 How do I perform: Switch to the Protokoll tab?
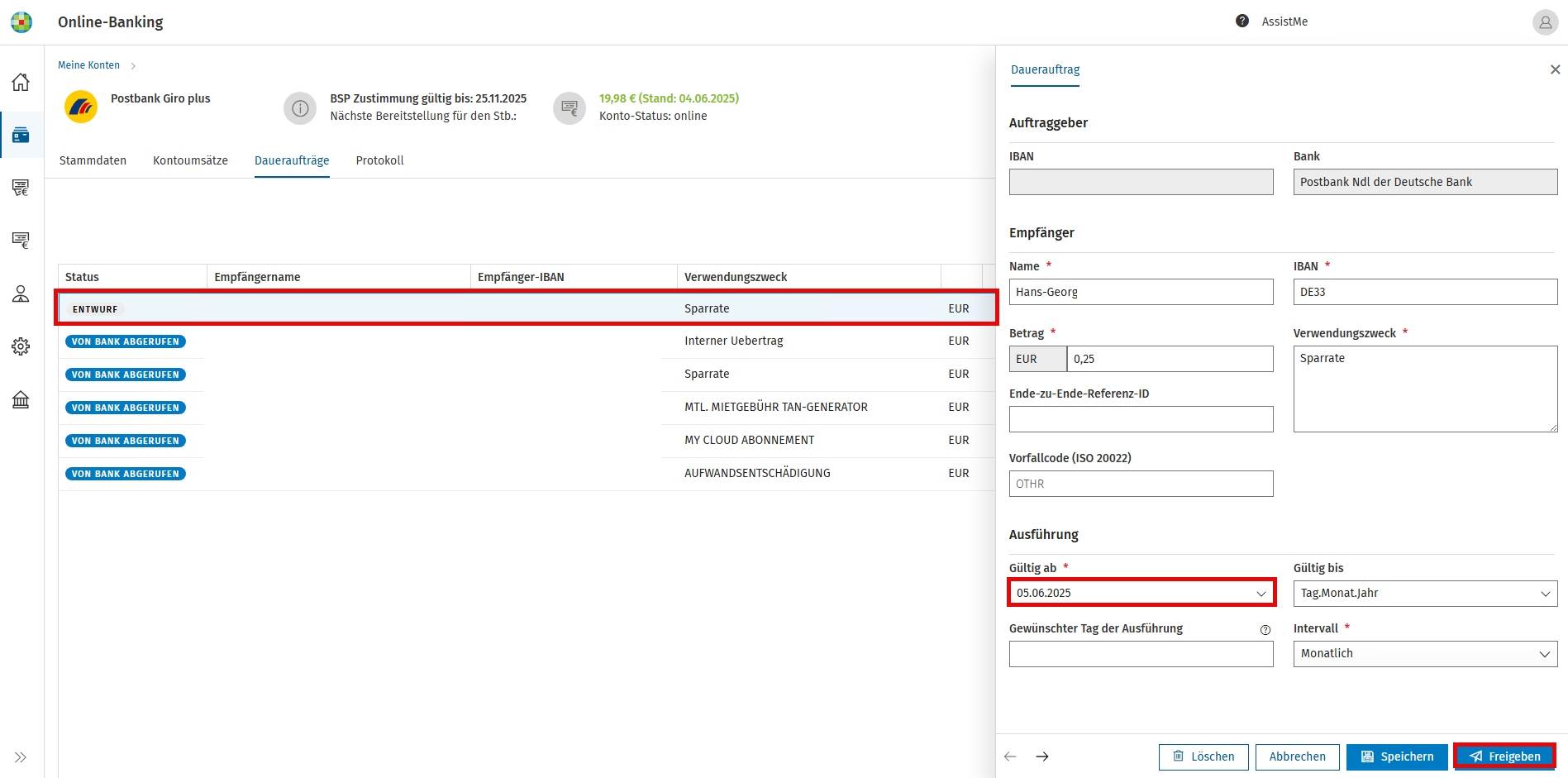pos(379,160)
